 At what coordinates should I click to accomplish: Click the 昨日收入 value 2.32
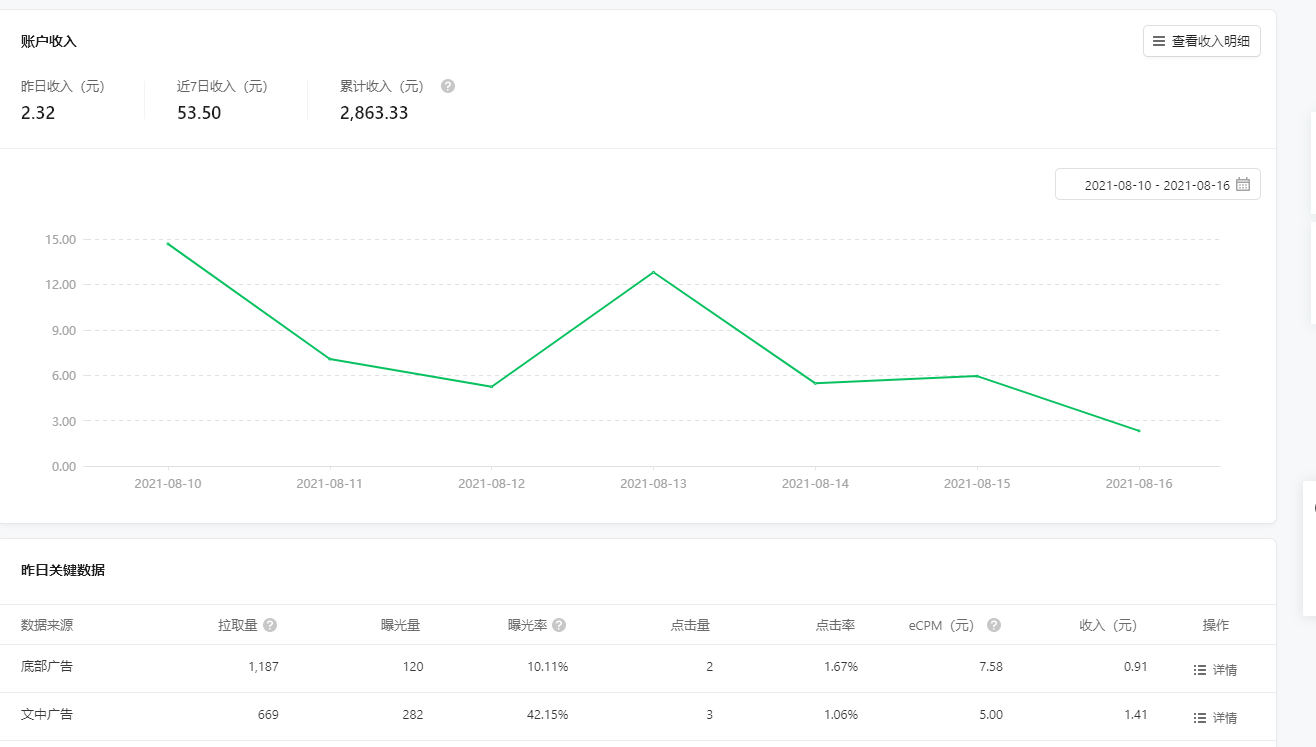[x=38, y=113]
